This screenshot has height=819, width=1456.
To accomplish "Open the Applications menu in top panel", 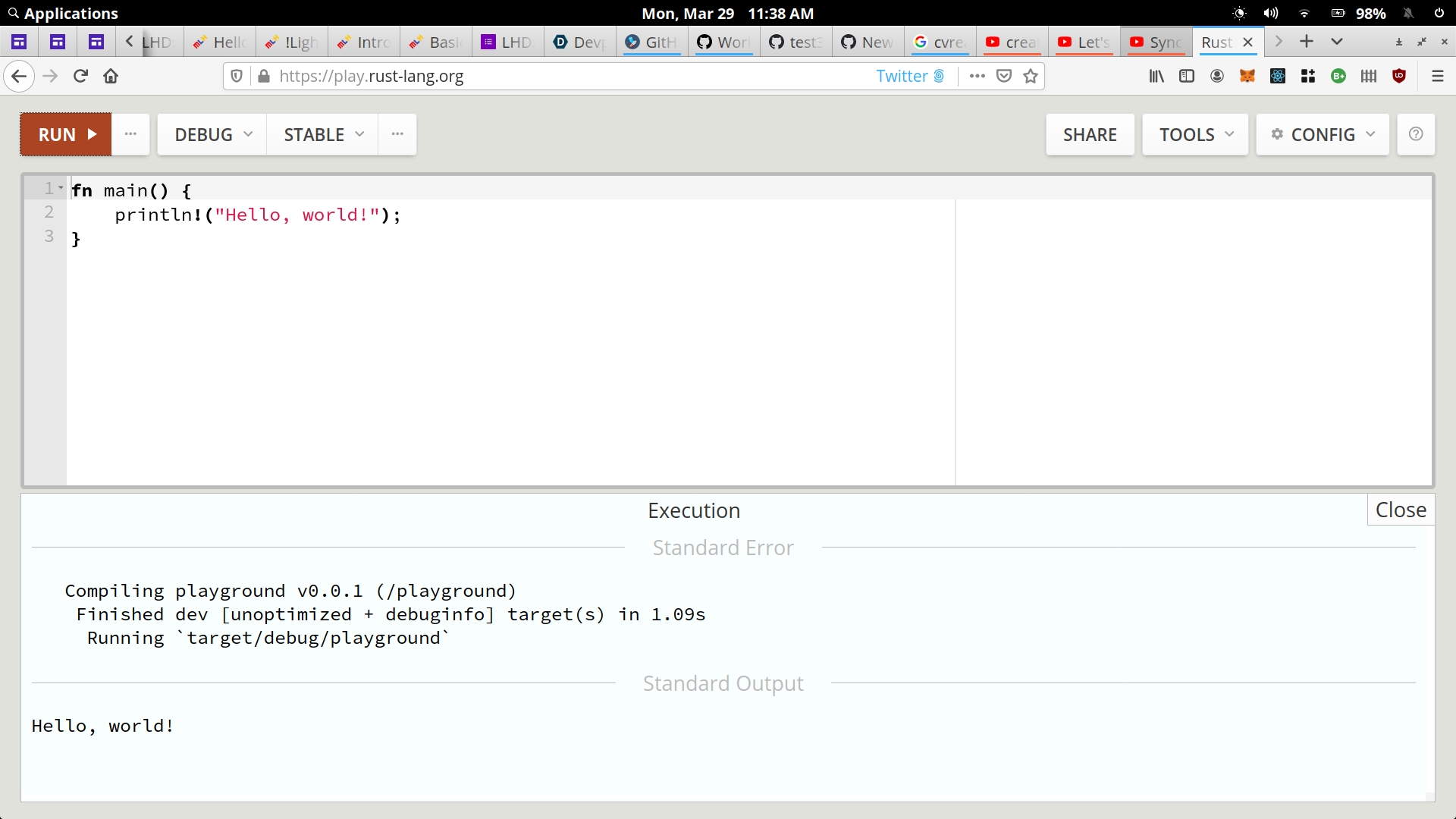I will [x=64, y=13].
